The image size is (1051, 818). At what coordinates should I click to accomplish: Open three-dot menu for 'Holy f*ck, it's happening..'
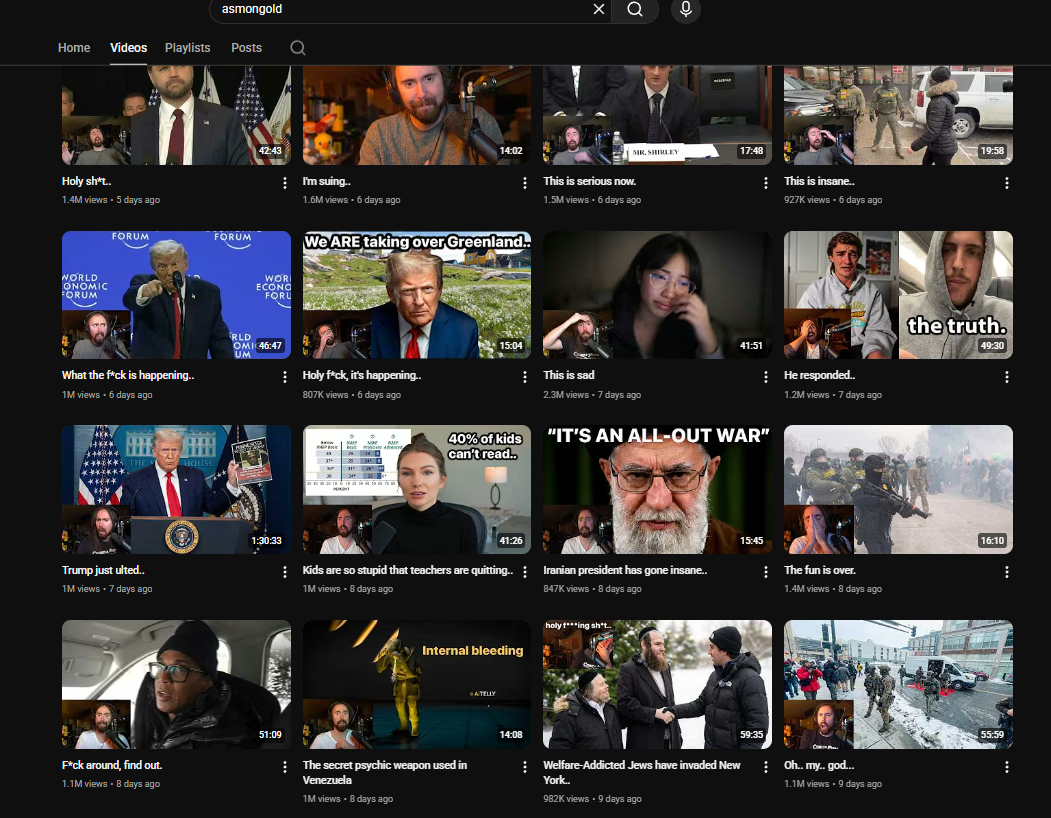coord(525,377)
